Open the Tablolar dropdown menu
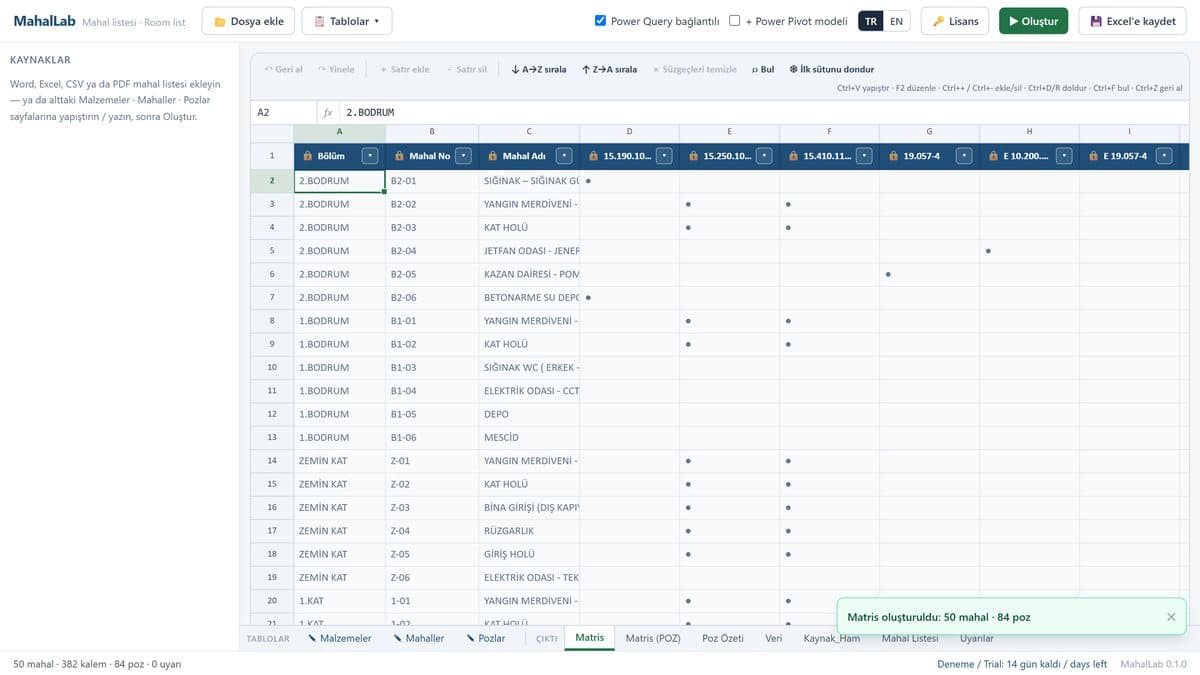This screenshot has width=1200, height=675. point(347,21)
